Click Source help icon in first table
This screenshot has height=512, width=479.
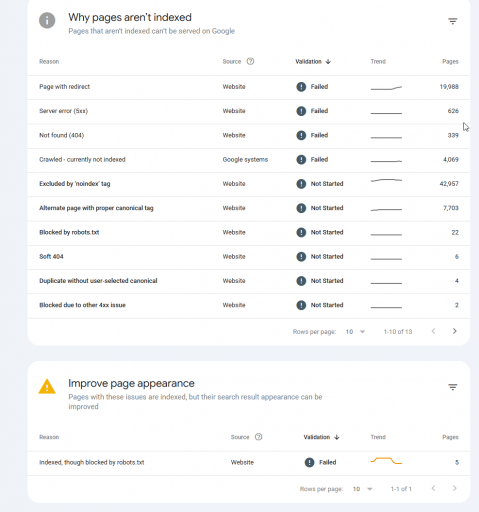(250, 61)
